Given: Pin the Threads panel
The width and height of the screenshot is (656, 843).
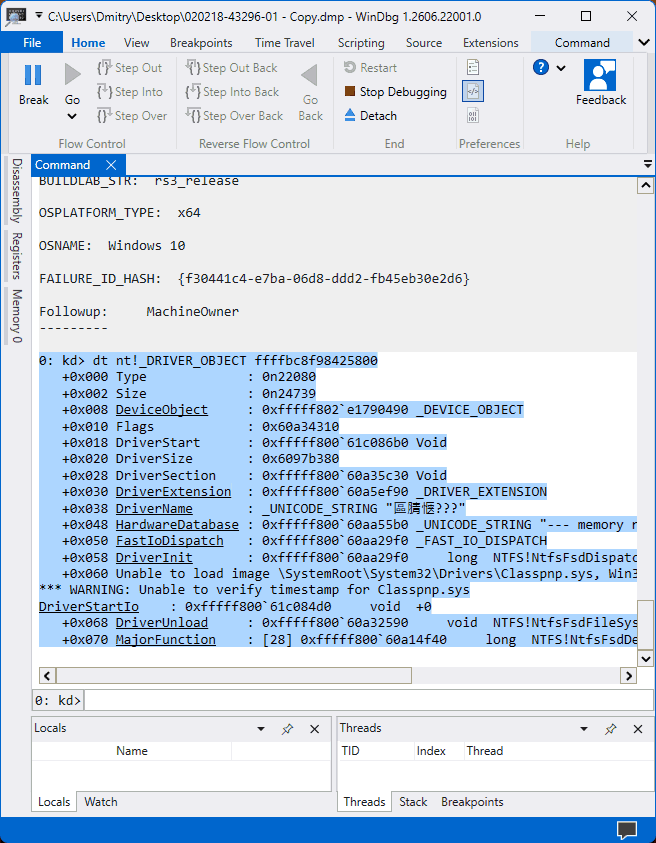Looking at the screenshot, I should [x=610, y=729].
